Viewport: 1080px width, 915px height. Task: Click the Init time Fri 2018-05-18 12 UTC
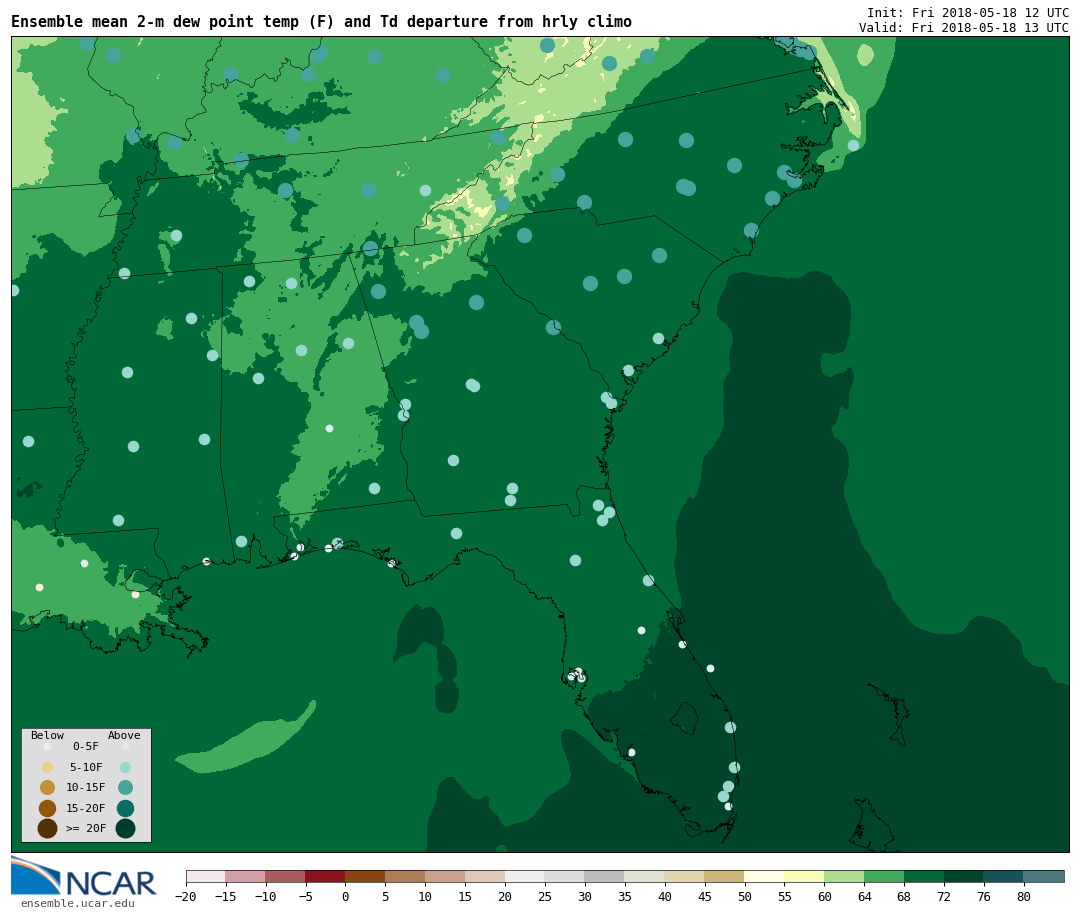pyautogui.click(x=968, y=12)
